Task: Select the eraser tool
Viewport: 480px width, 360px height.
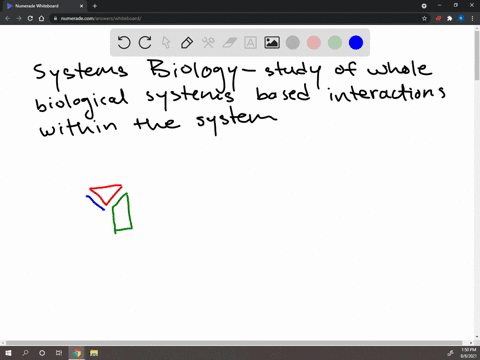Action: pyautogui.click(x=229, y=43)
